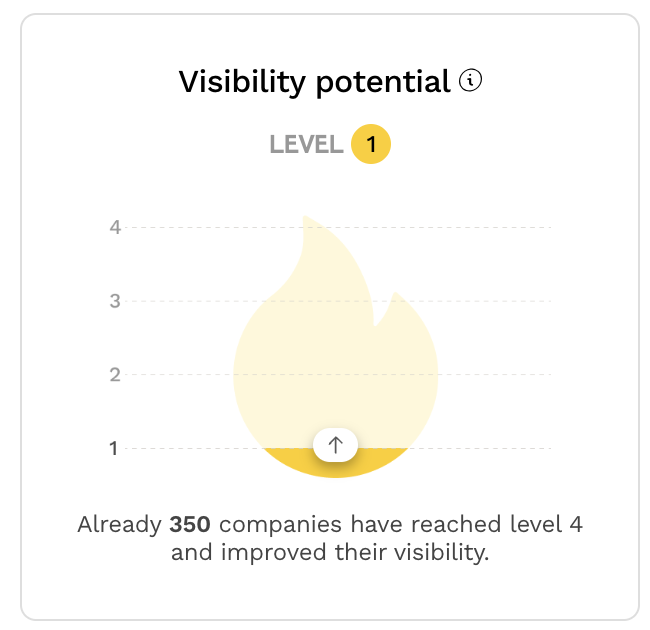Click the info icon beside Visibility potential
650x630 pixels.
(x=470, y=80)
